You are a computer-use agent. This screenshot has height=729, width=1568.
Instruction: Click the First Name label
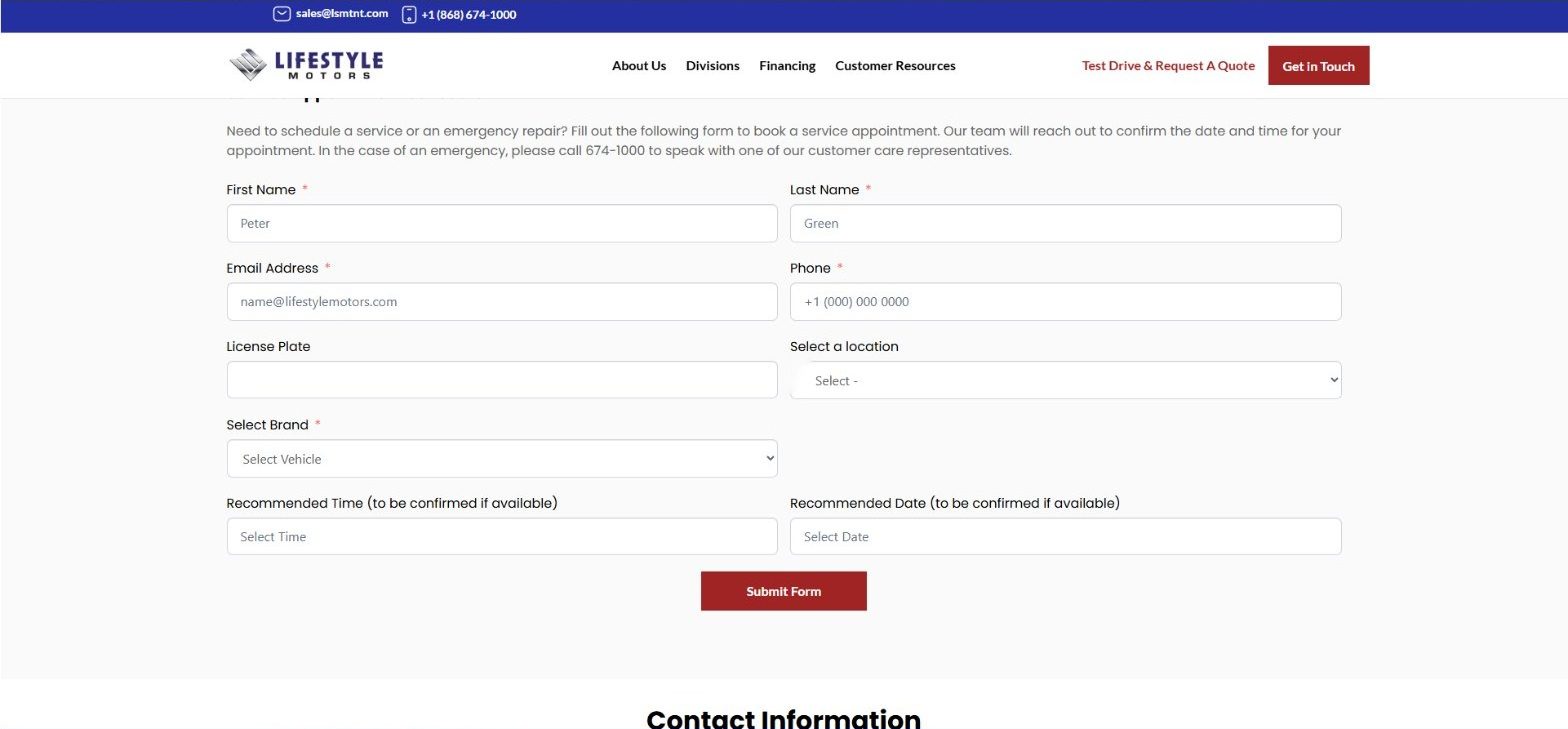point(261,190)
